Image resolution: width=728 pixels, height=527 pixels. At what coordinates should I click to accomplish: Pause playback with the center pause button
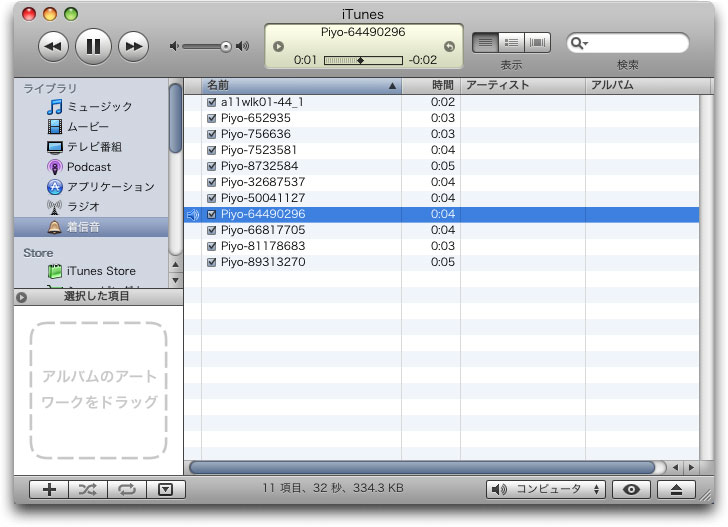point(93,46)
